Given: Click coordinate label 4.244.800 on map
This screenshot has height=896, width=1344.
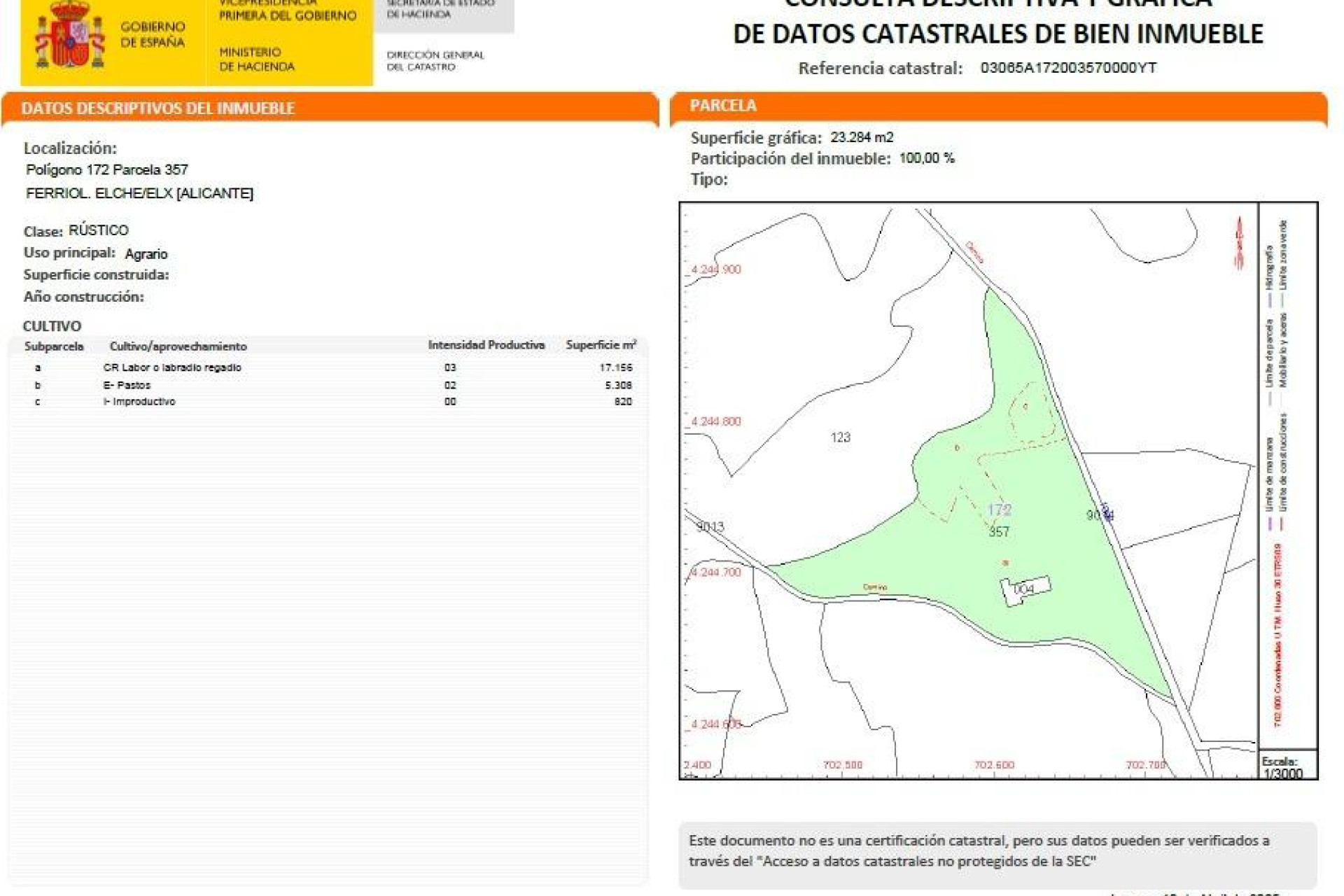Looking at the screenshot, I should pos(715,421).
